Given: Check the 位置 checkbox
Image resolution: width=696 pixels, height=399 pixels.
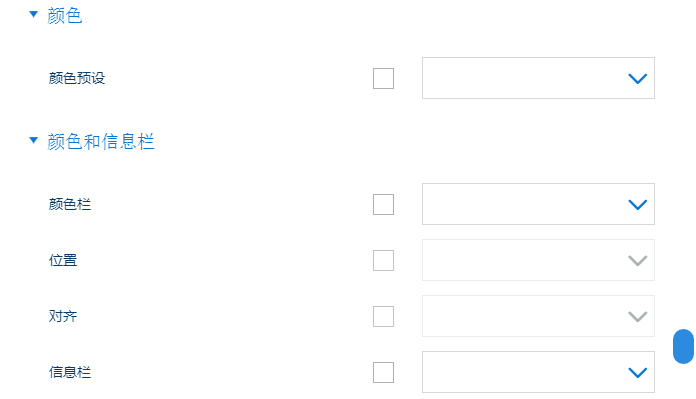Looking at the screenshot, I should [x=384, y=261].
